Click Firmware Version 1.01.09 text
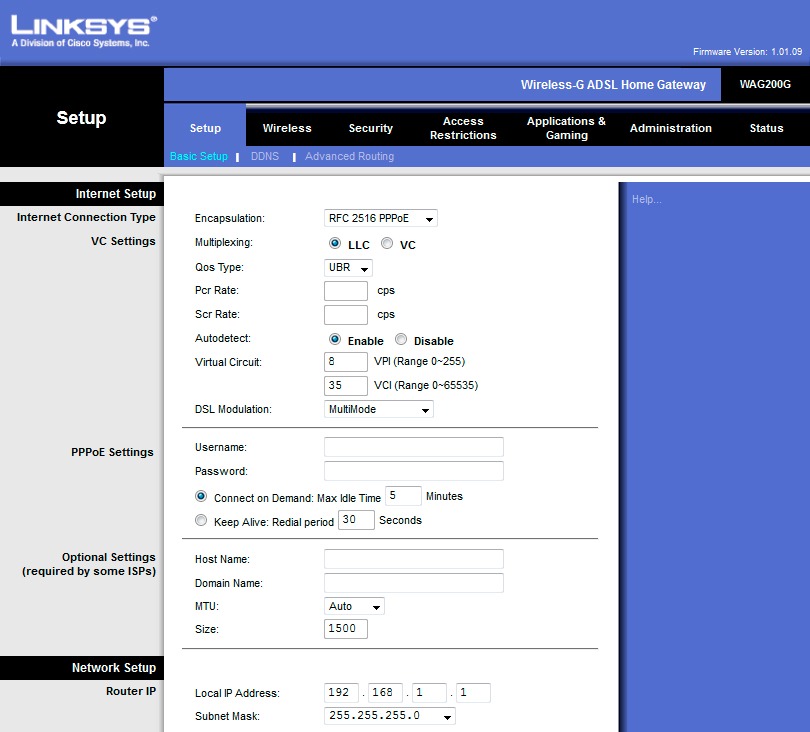 click(x=747, y=52)
